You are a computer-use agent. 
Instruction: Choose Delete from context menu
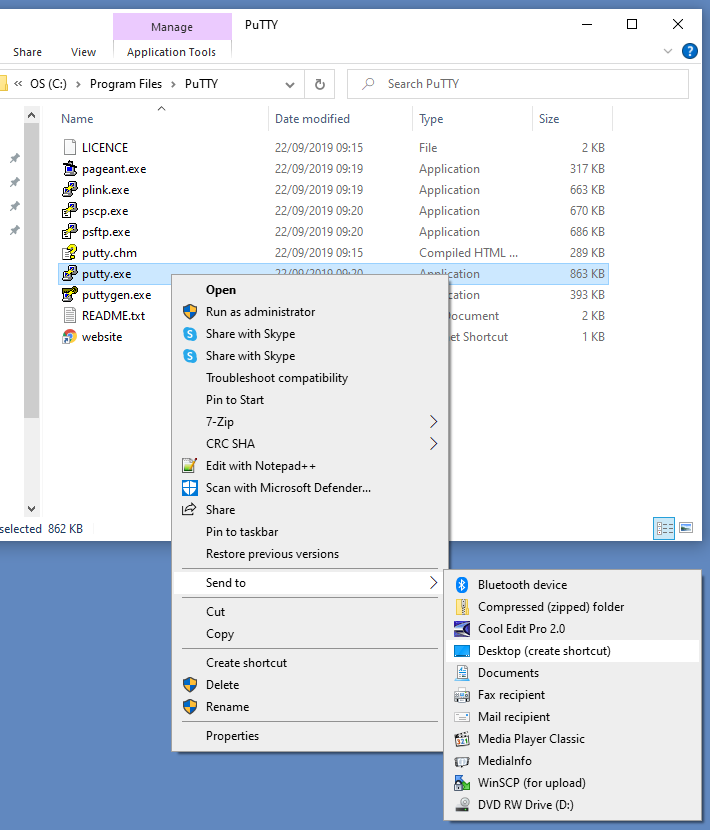311,685
